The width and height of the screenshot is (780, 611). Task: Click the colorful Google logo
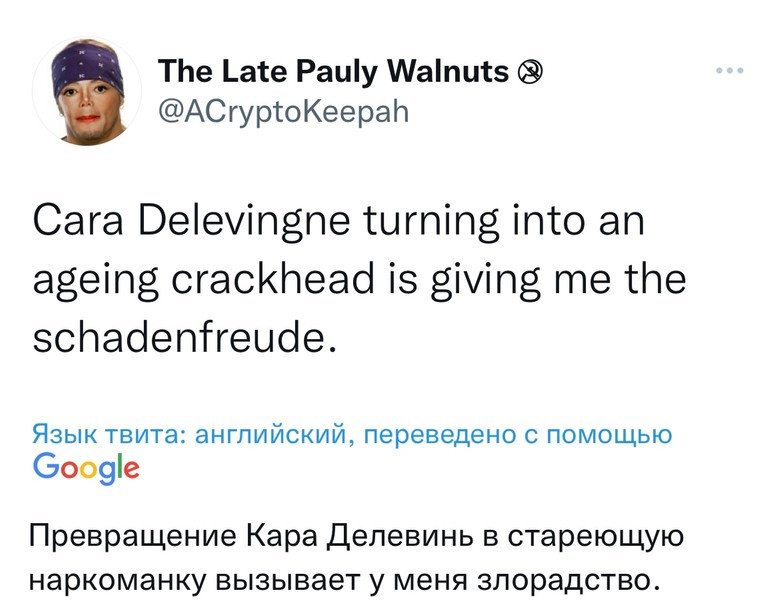[86, 467]
